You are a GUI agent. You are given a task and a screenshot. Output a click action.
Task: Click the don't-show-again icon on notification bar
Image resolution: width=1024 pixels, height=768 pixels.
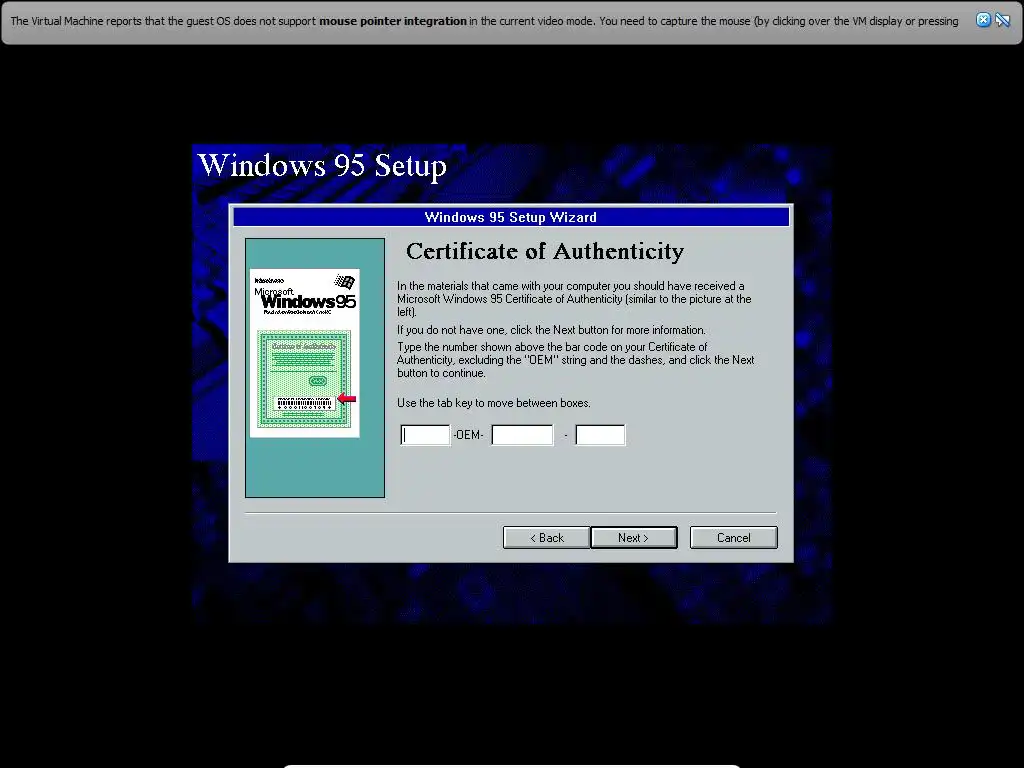point(1002,20)
